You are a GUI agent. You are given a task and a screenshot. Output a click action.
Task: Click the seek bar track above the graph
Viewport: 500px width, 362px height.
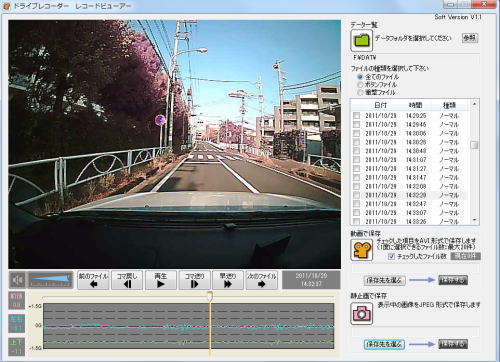[x=188, y=296]
